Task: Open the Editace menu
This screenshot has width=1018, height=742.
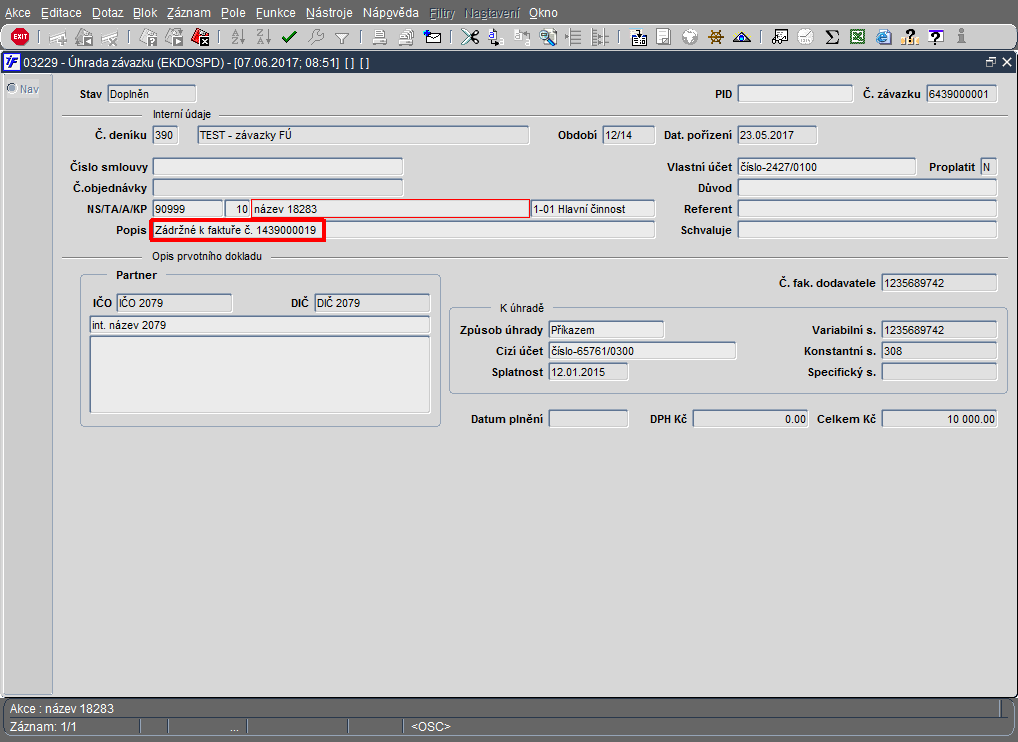Action: (x=61, y=13)
